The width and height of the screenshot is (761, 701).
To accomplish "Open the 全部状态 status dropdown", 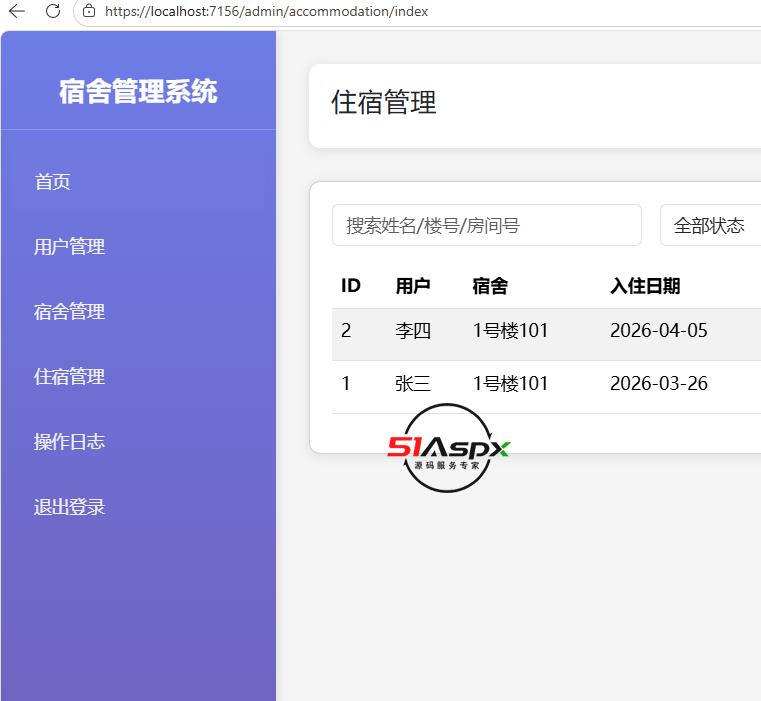I will (x=711, y=225).
